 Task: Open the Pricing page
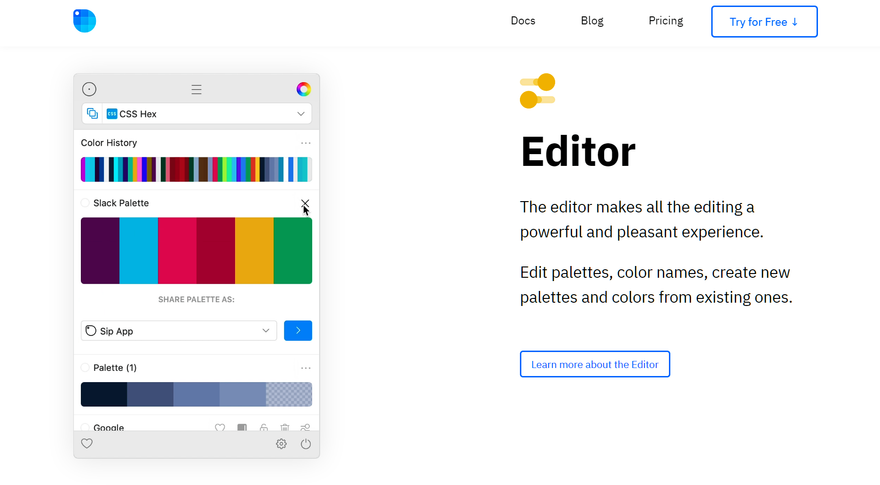pos(666,21)
